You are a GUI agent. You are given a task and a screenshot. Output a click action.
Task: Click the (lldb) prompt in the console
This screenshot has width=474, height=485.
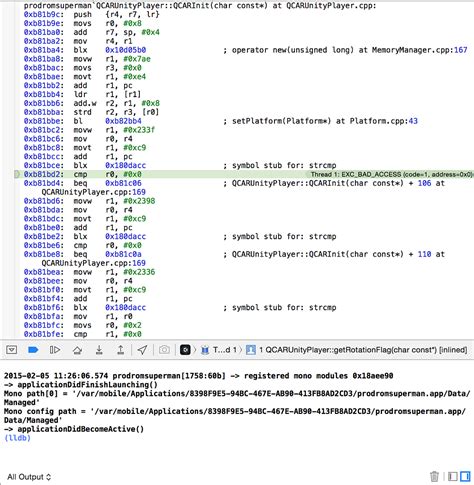click(x=17, y=438)
